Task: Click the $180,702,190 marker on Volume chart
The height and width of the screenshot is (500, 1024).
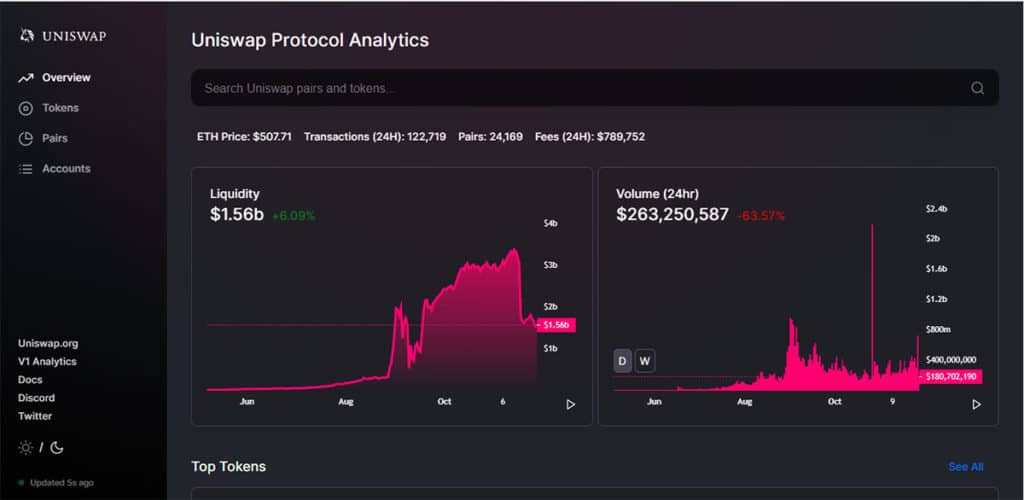Action: pyautogui.click(x=950, y=377)
